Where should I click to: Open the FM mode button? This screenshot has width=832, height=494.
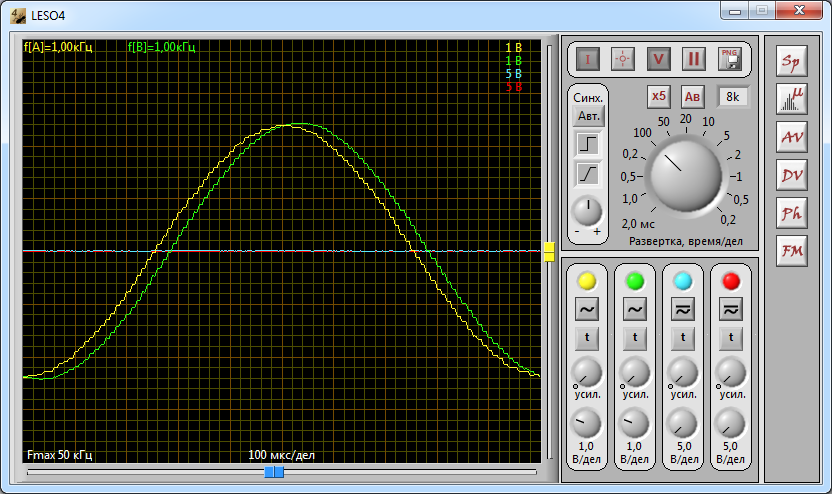[x=792, y=251]
